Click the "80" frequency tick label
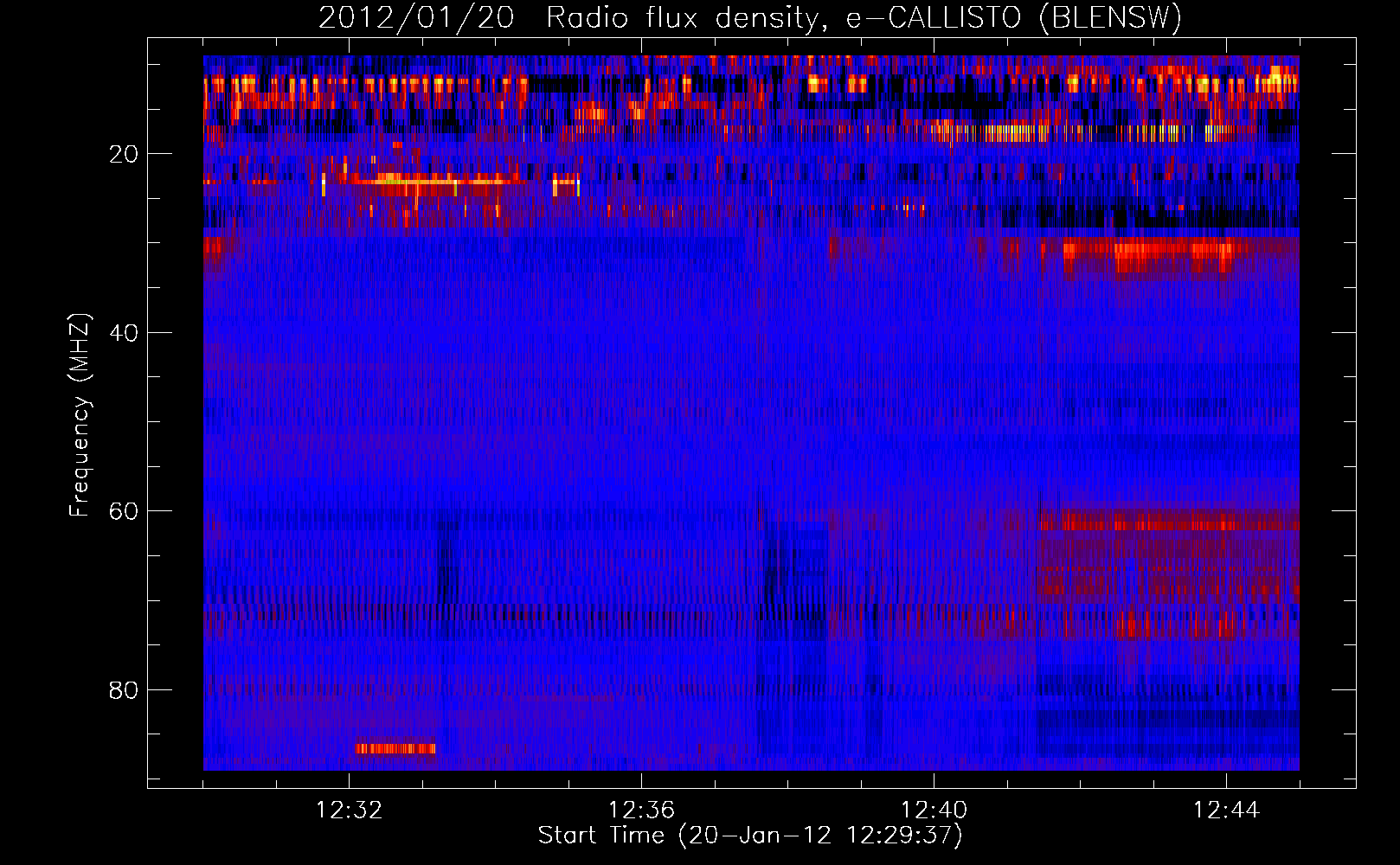This screenshot has width=1400, height=865. (124, 690)
